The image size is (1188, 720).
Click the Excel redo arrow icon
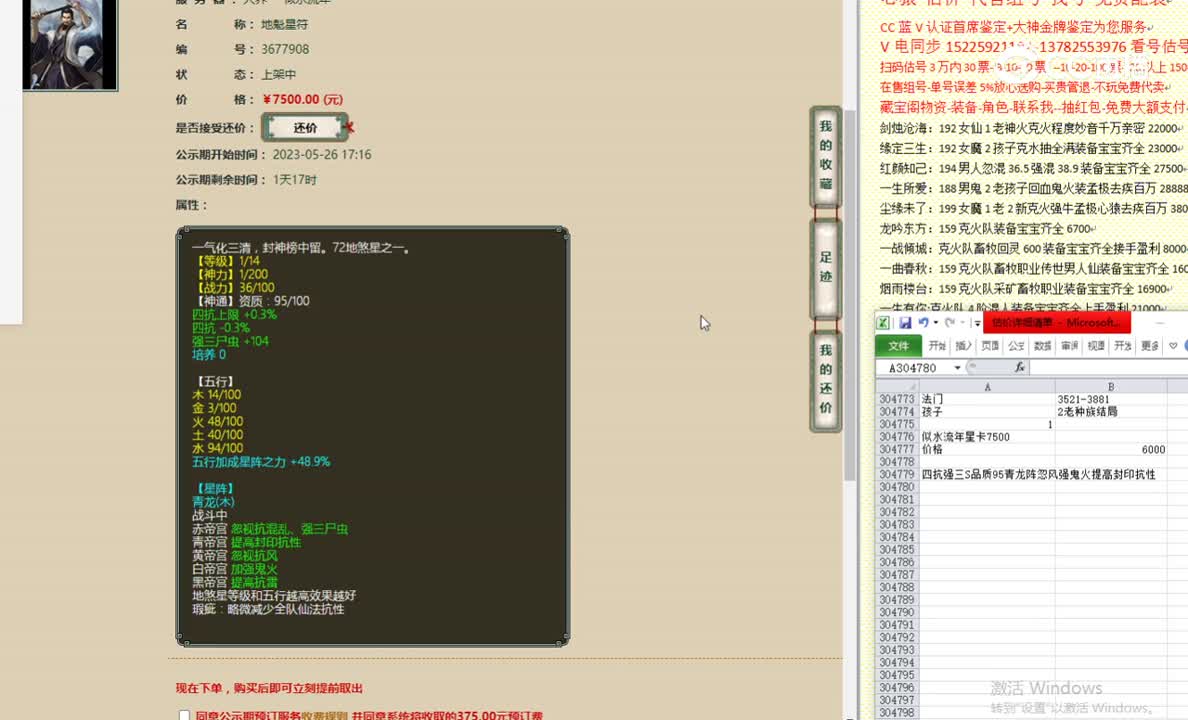click(948, 323)
